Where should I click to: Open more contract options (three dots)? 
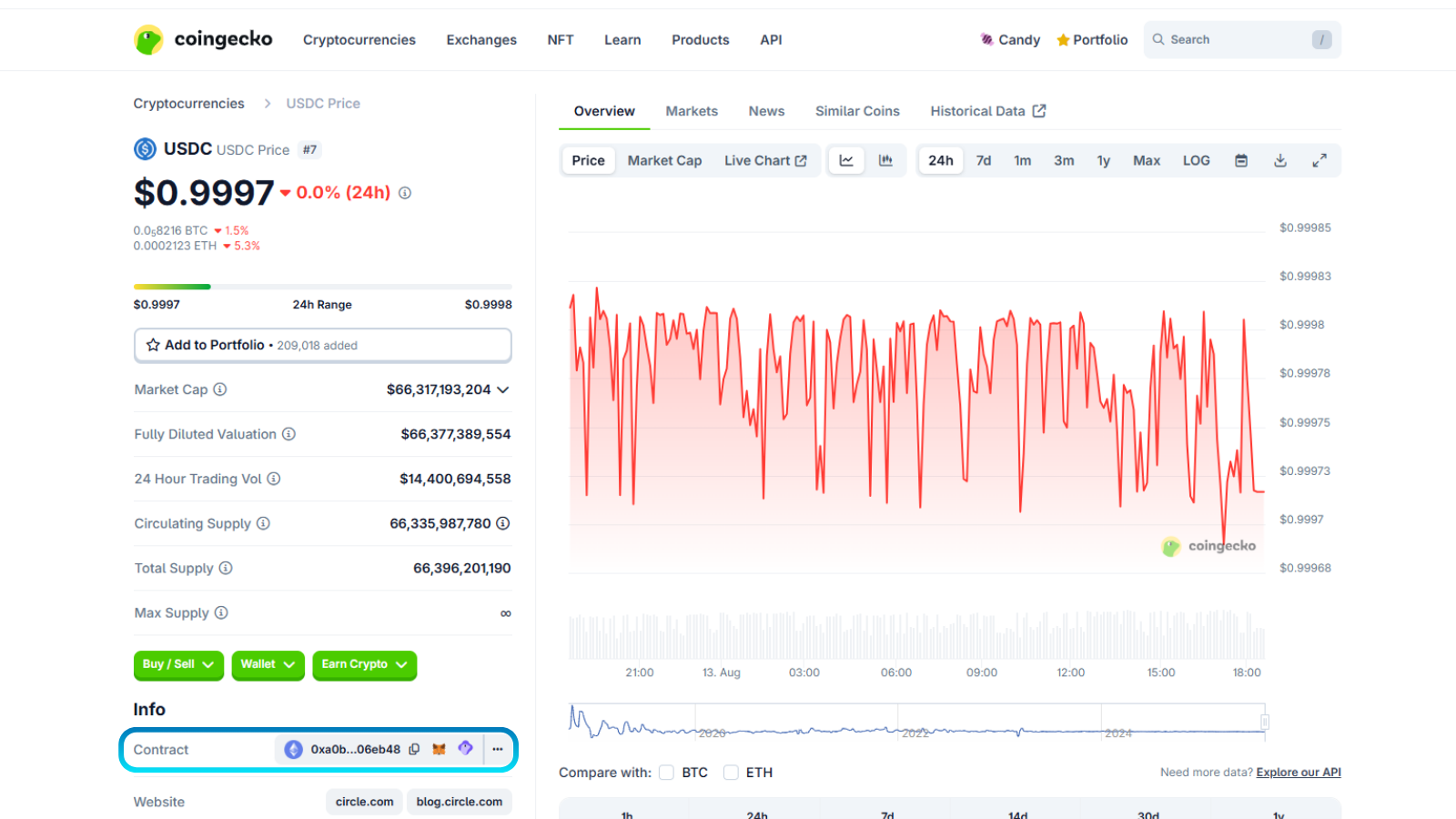498,749
